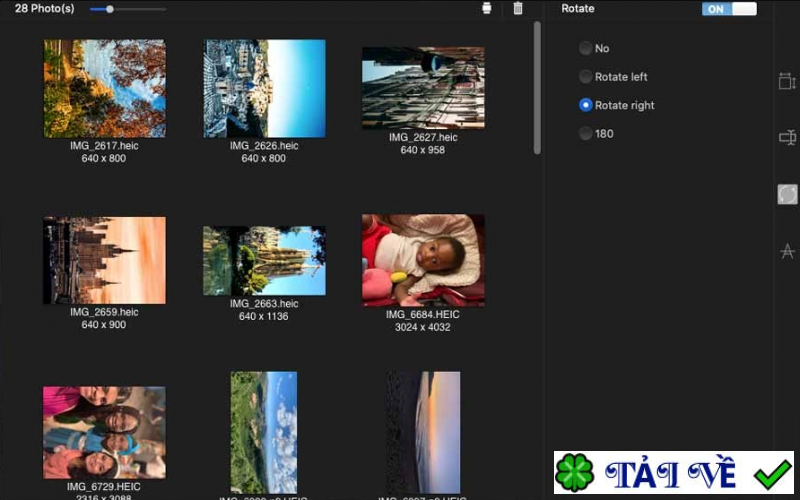800x500 pixels.
Task: Select the IMG_6684.HEIC baby photo
Action: click(423, 260)
